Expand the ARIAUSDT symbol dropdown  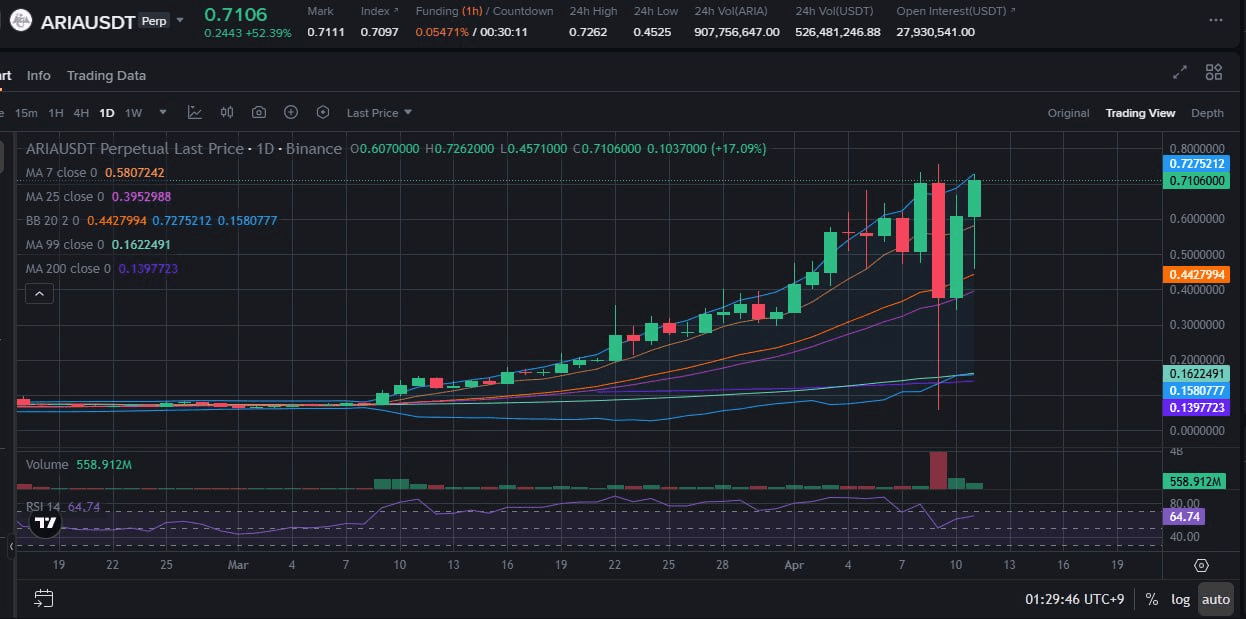(x=181, y=20)
